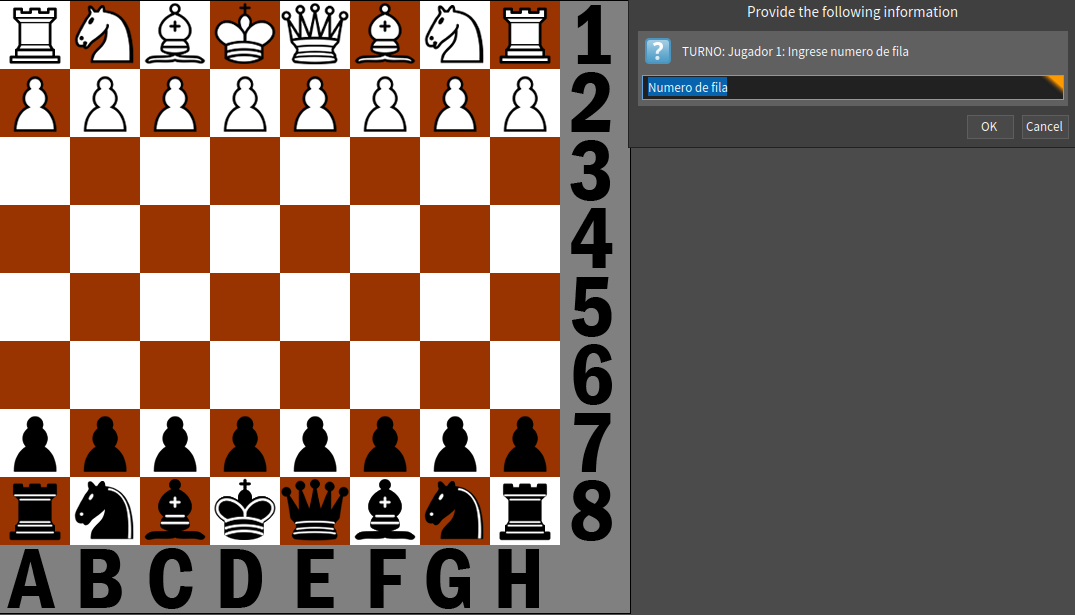1075x615 pixels.
Task: Click the column label E below the board
Action: [x=315, y=580]
